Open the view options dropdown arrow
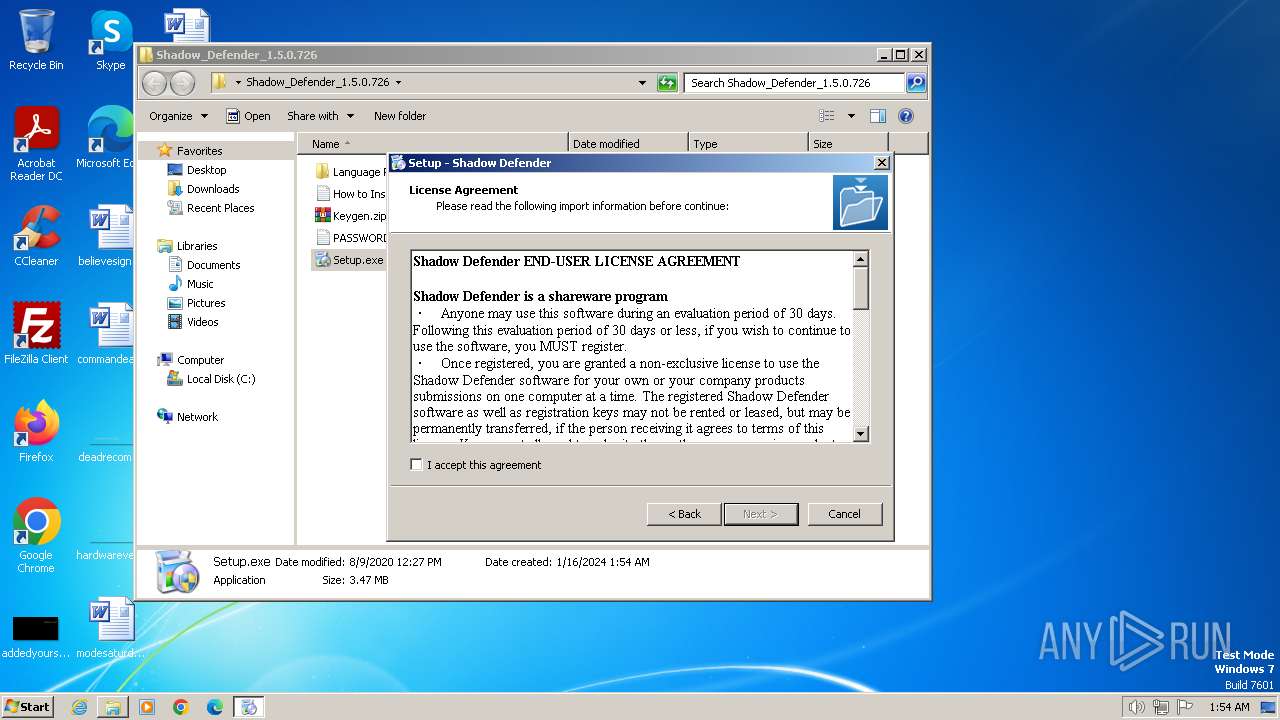The height and width of the screenshot is (720, 1280). point(851,116)
